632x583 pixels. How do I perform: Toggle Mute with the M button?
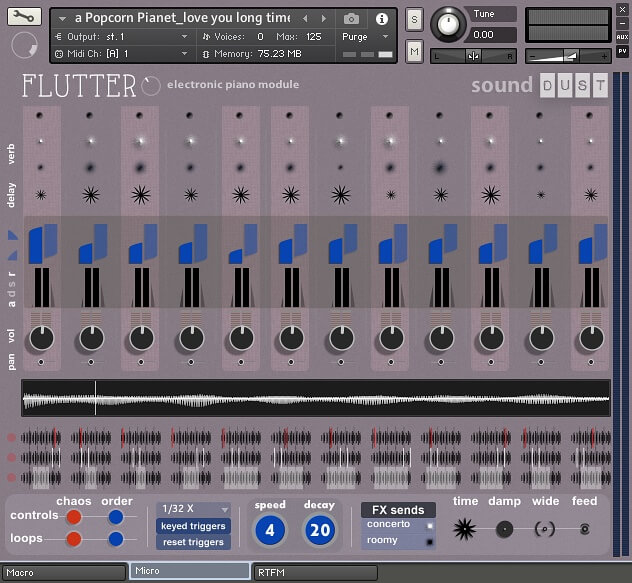pyautogui.click(x=414, y=52)
